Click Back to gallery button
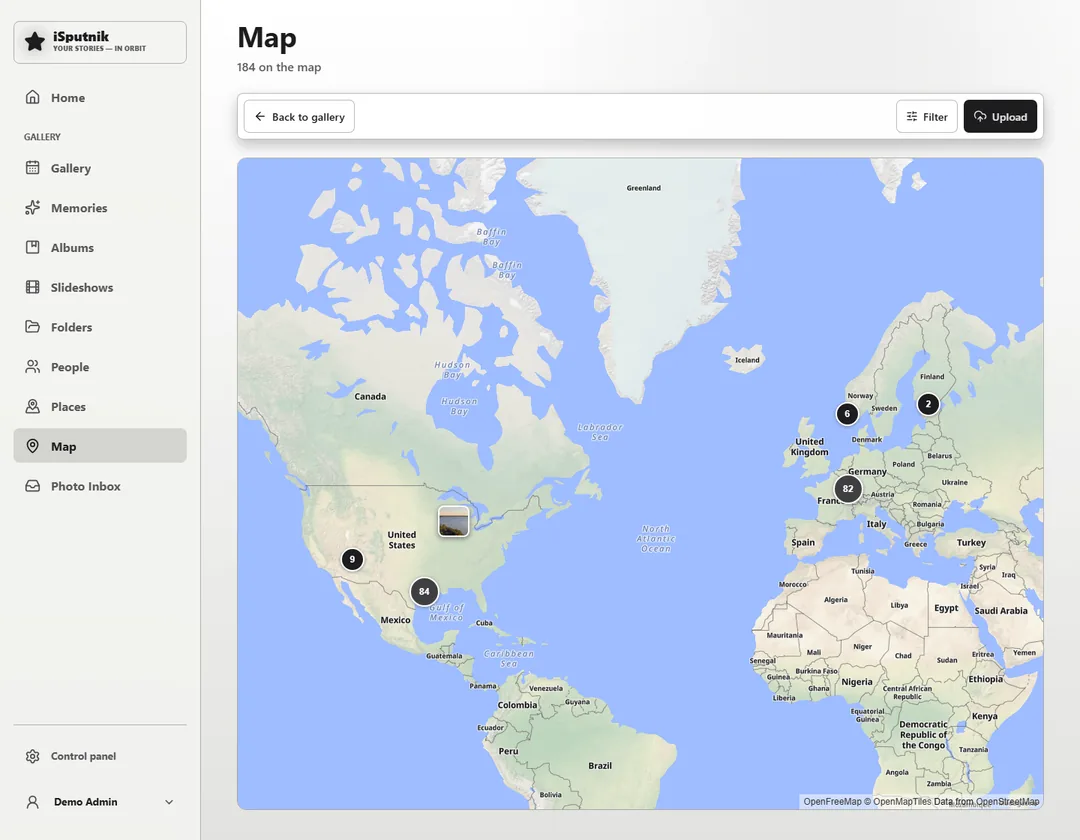The width and height of the screenshot is (1080, 840). [299, 116]
